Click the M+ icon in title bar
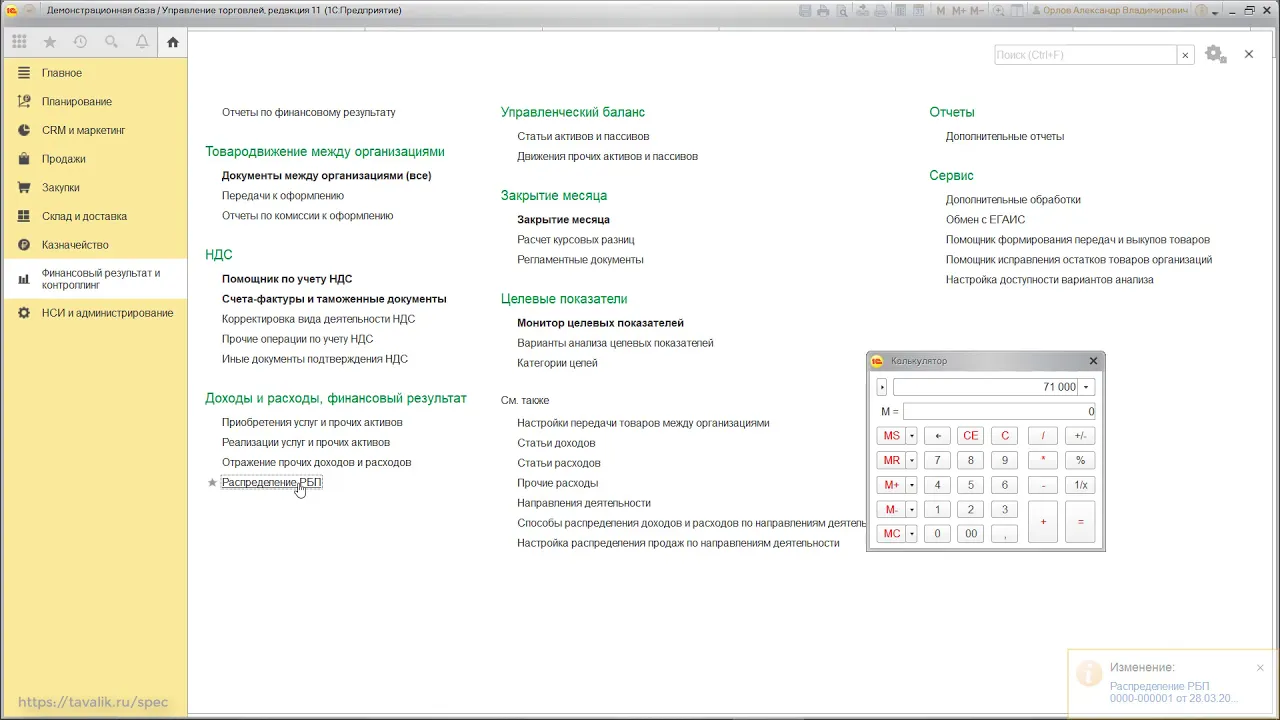The width and height of the screenshot is (1280, 720). point(959,10)
